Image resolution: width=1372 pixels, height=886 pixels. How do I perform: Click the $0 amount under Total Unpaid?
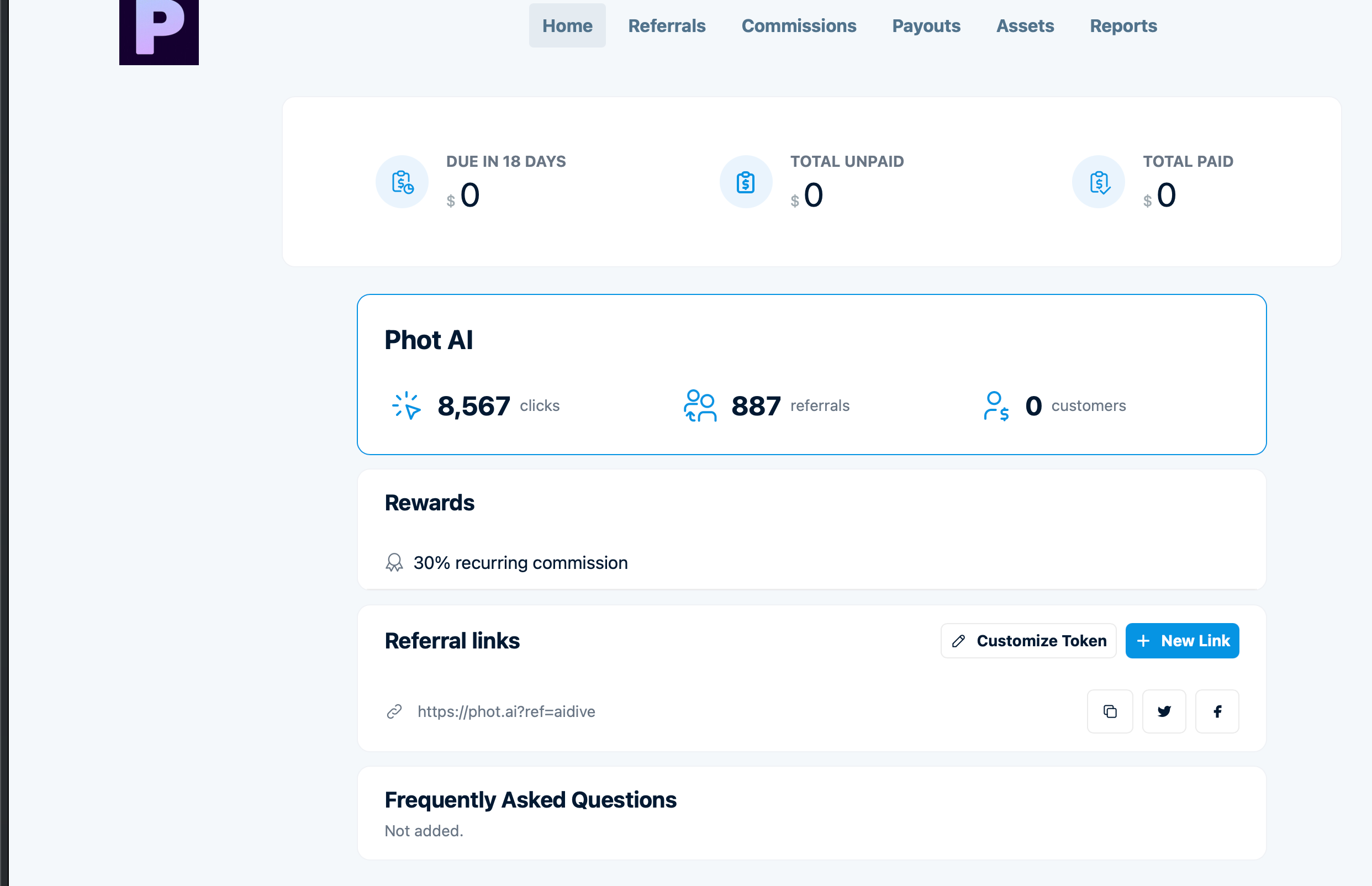point(806,196)
